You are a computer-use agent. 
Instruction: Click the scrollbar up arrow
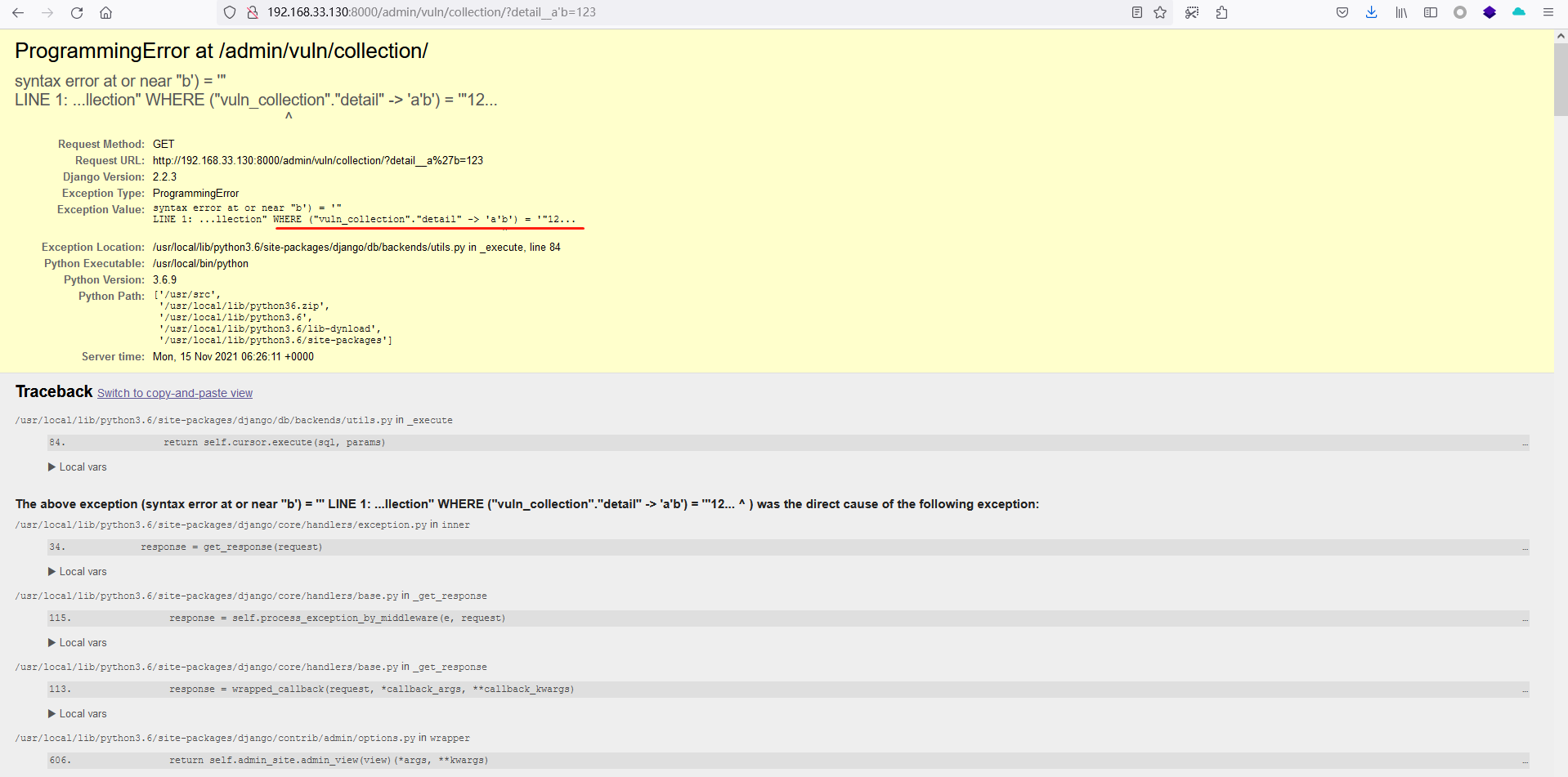click(x=1560, y=34)
